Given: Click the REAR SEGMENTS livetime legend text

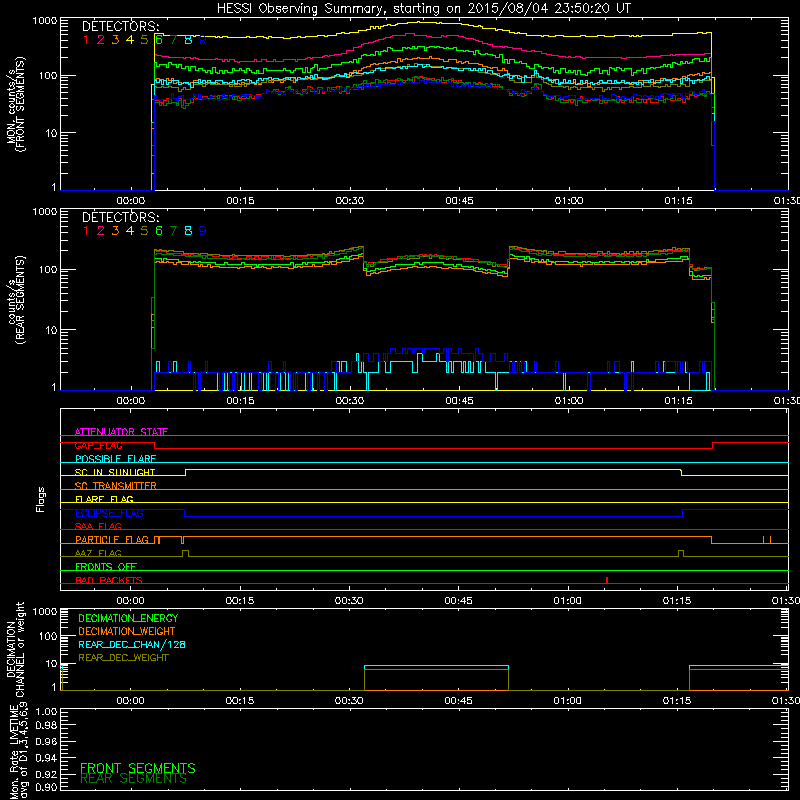Looking at the screenshot, I should [x=134, y=779].
